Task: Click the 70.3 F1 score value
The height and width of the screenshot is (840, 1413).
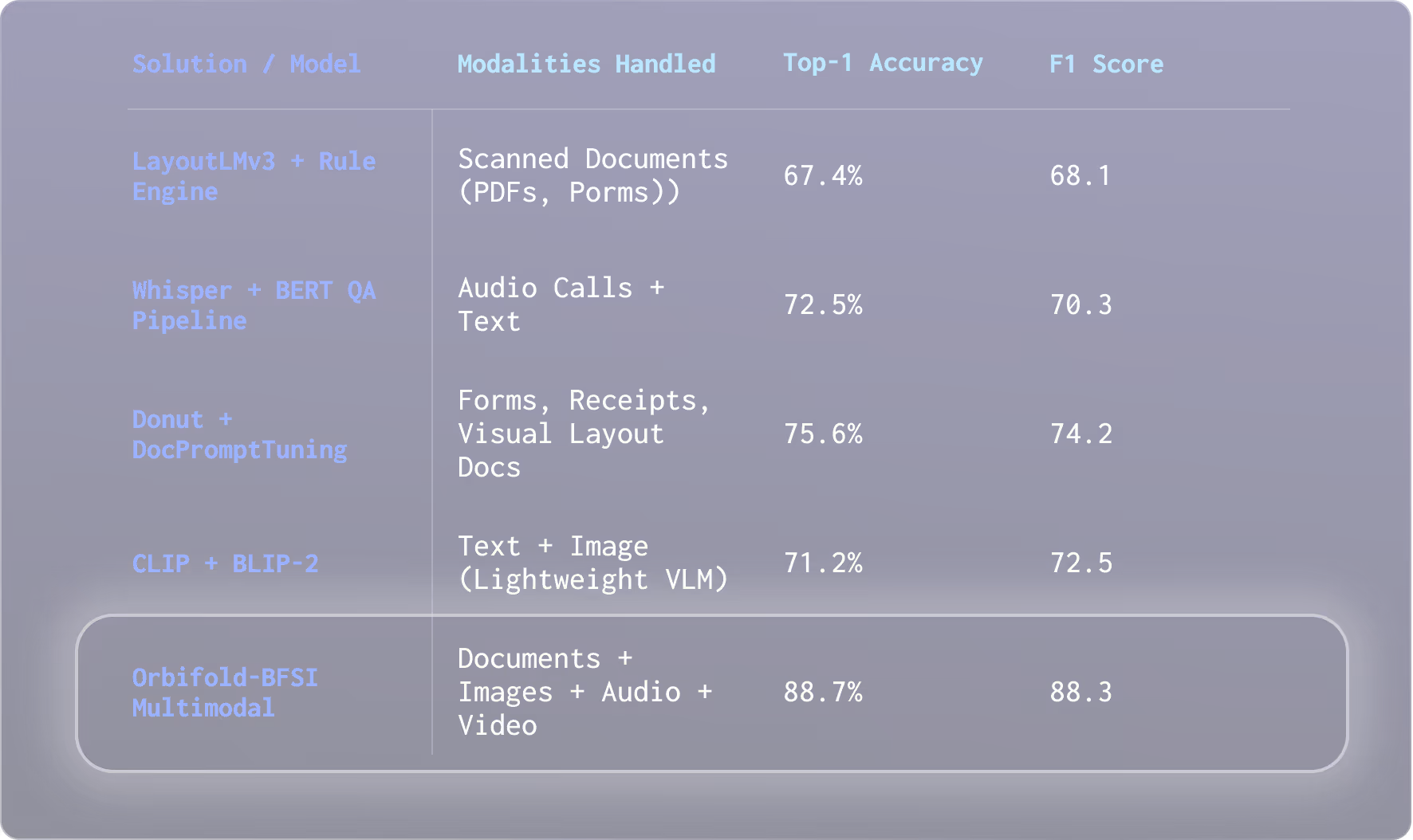Action: [1080, 305]
